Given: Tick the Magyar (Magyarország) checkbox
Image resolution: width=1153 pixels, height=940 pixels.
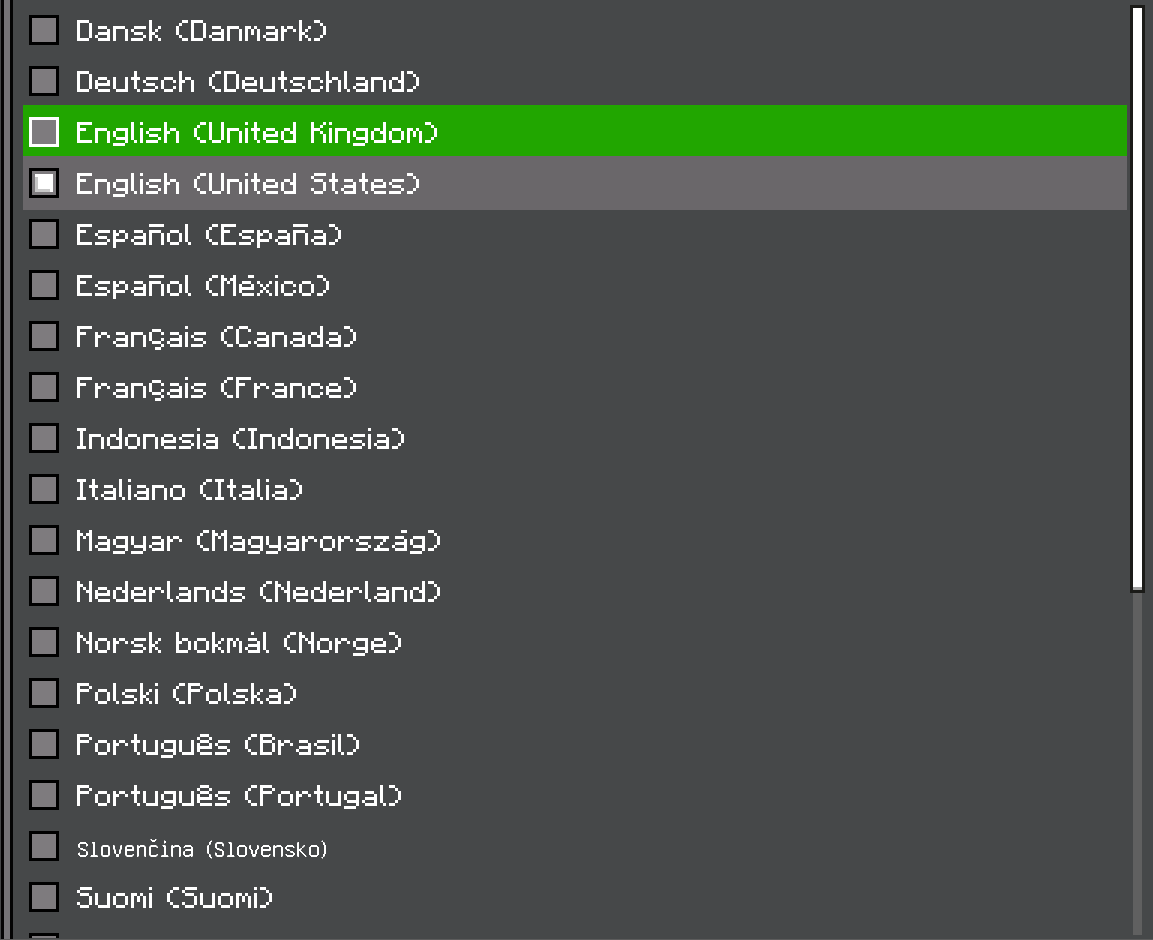Looking at the screenshot, I should [44, 540].
